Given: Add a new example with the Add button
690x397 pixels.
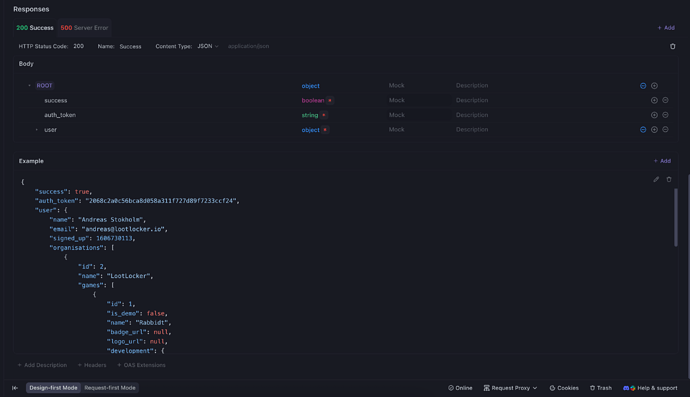Looking at the screenshot, I should (662, 161).
